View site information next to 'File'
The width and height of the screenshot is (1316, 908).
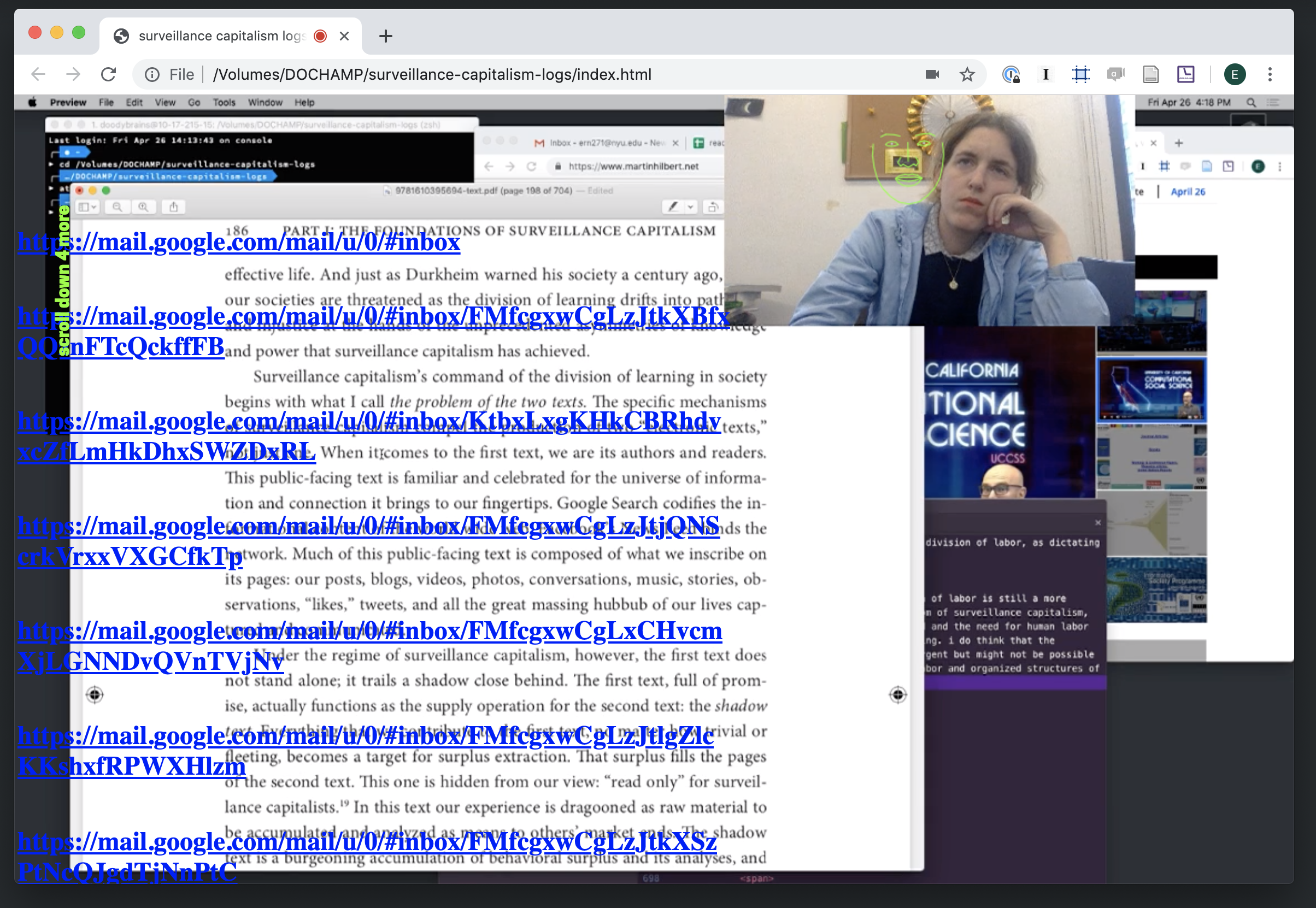click(152, 74)
